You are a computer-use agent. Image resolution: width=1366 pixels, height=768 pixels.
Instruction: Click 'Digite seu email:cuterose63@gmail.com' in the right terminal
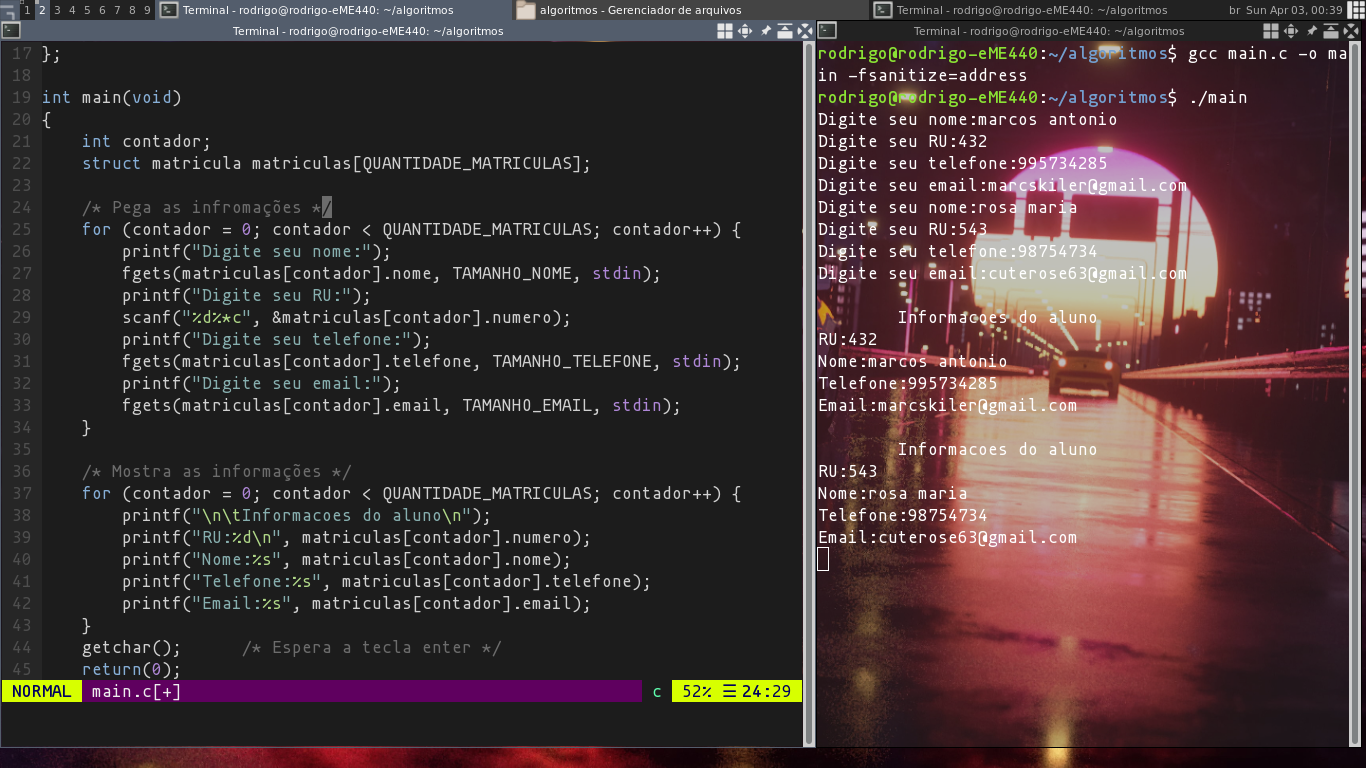tap(1003, 274)
